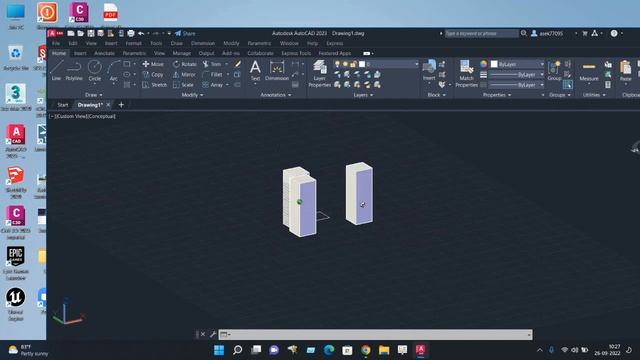
Task: Activate the Trim tool
Action: pyautogui.click(x=212, y=64)
